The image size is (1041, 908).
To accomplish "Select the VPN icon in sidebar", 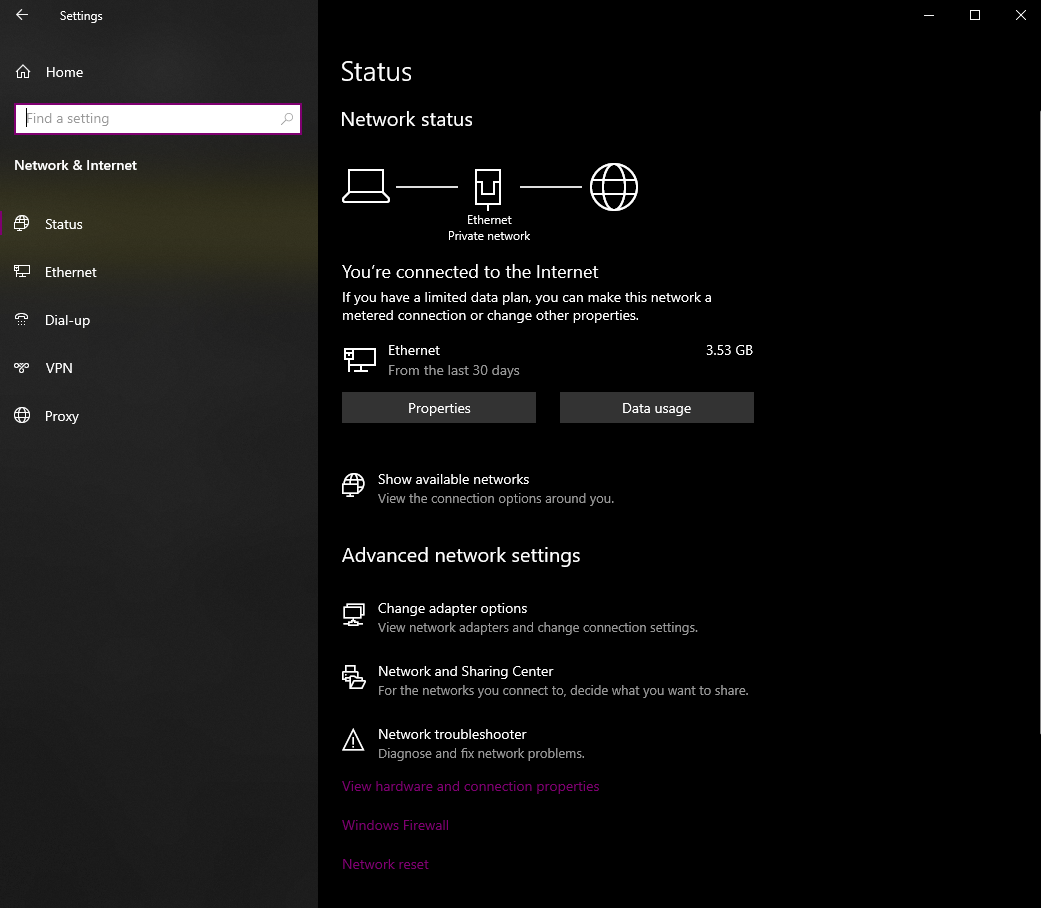I will coord(22,368).
